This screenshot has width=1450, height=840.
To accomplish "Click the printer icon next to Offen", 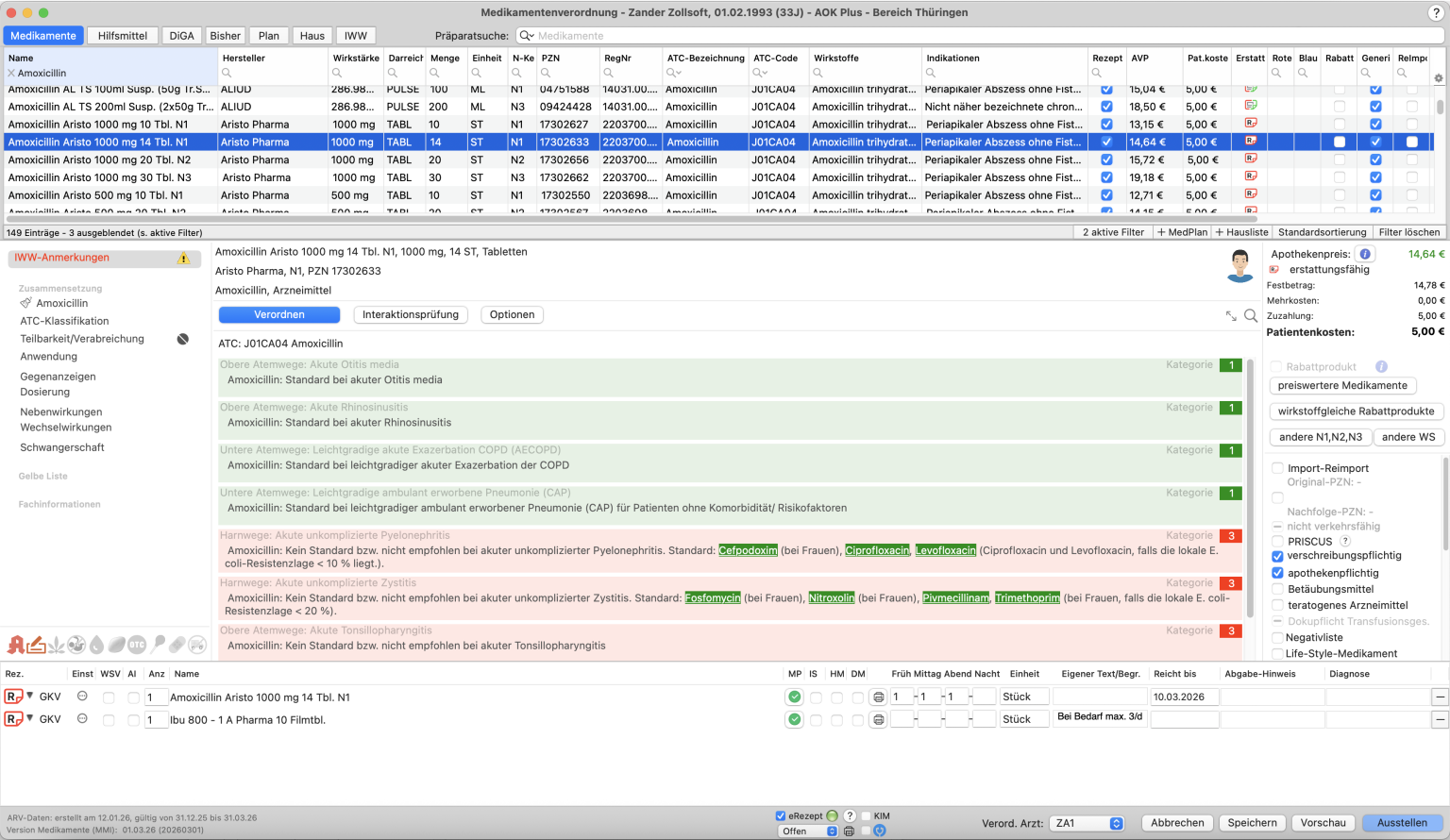I will click(849, 832).
